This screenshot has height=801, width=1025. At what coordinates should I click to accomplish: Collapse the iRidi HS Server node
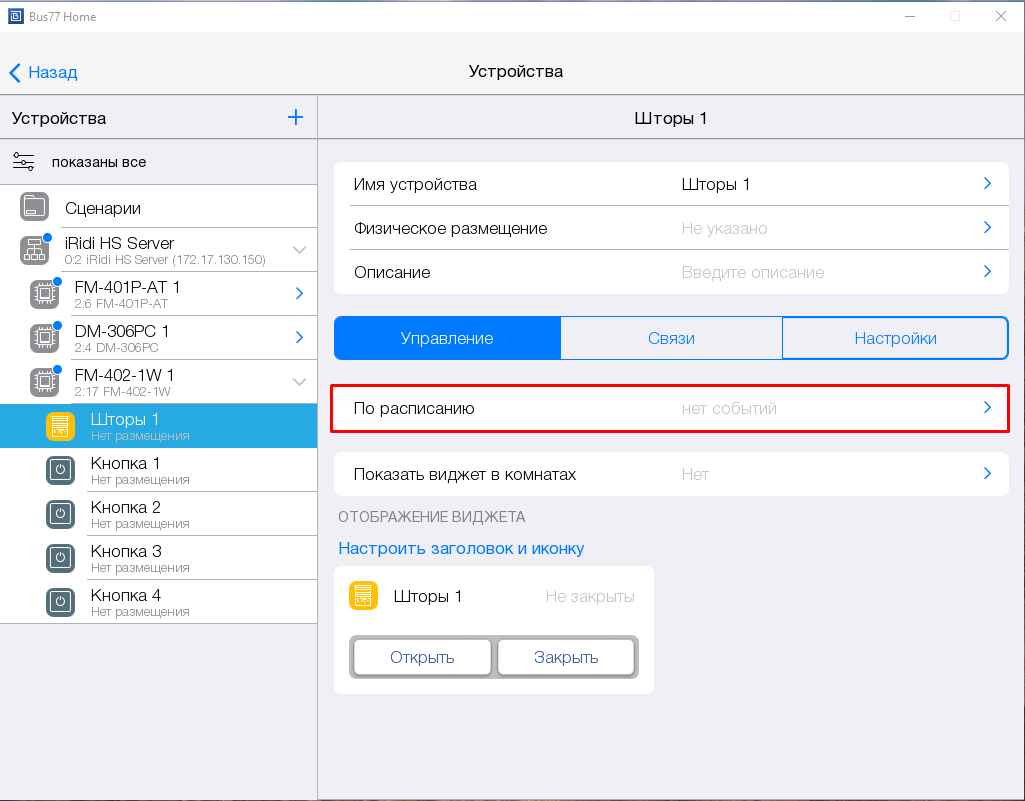(x=299, y=249)
